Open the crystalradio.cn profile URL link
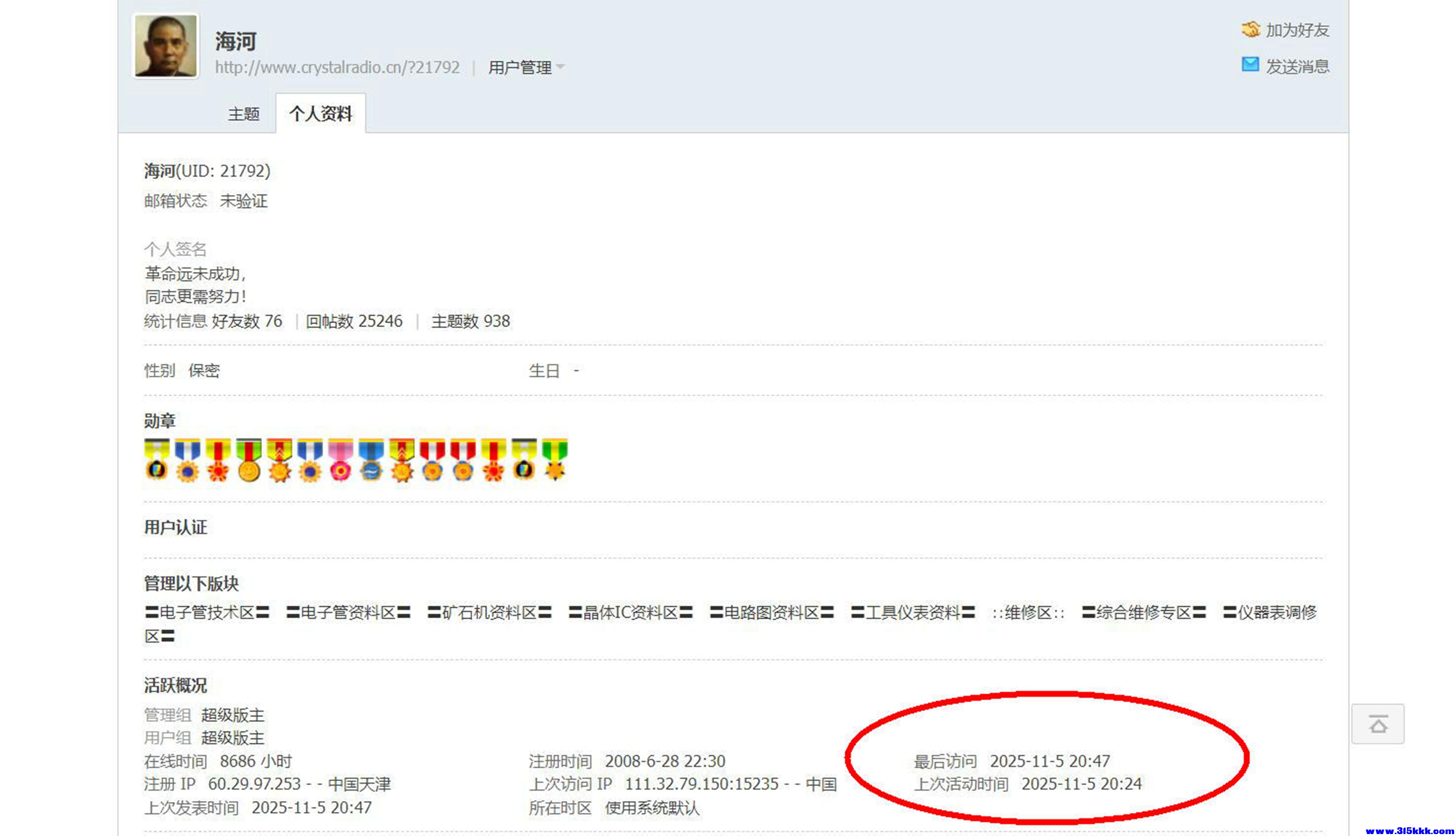 (x=337, y=68)
